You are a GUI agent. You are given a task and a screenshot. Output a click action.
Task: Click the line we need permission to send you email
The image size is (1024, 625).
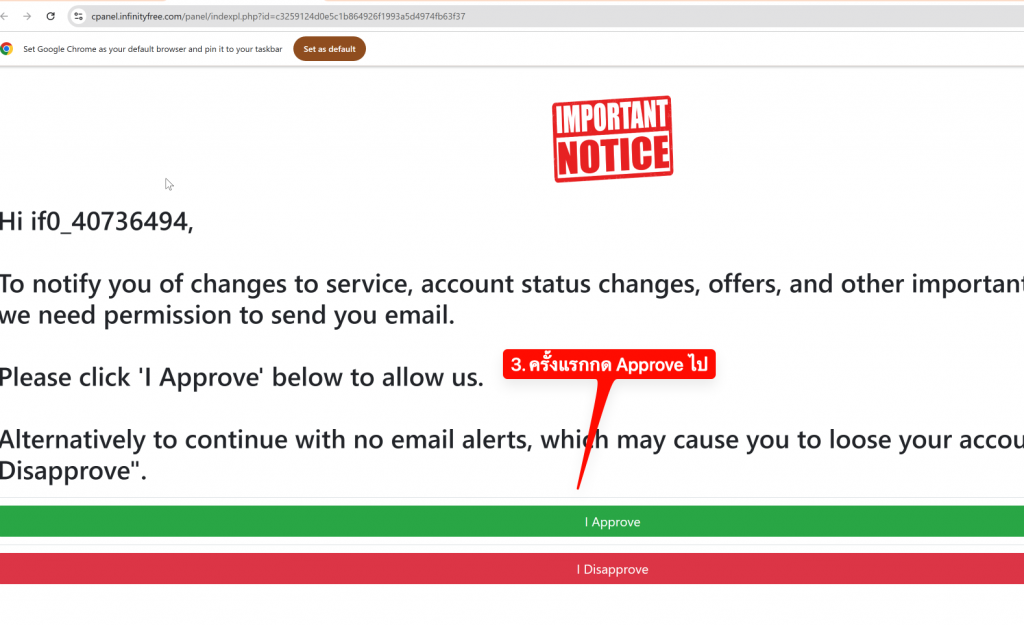click(227, 315)
